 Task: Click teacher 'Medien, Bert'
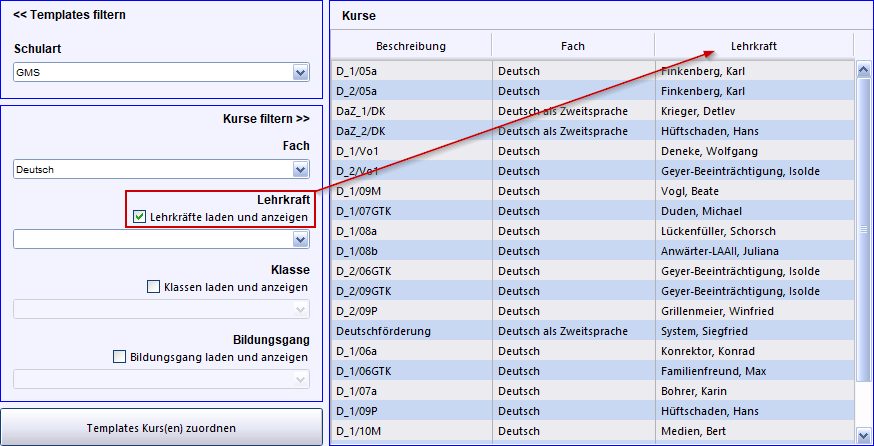point(692,432)
